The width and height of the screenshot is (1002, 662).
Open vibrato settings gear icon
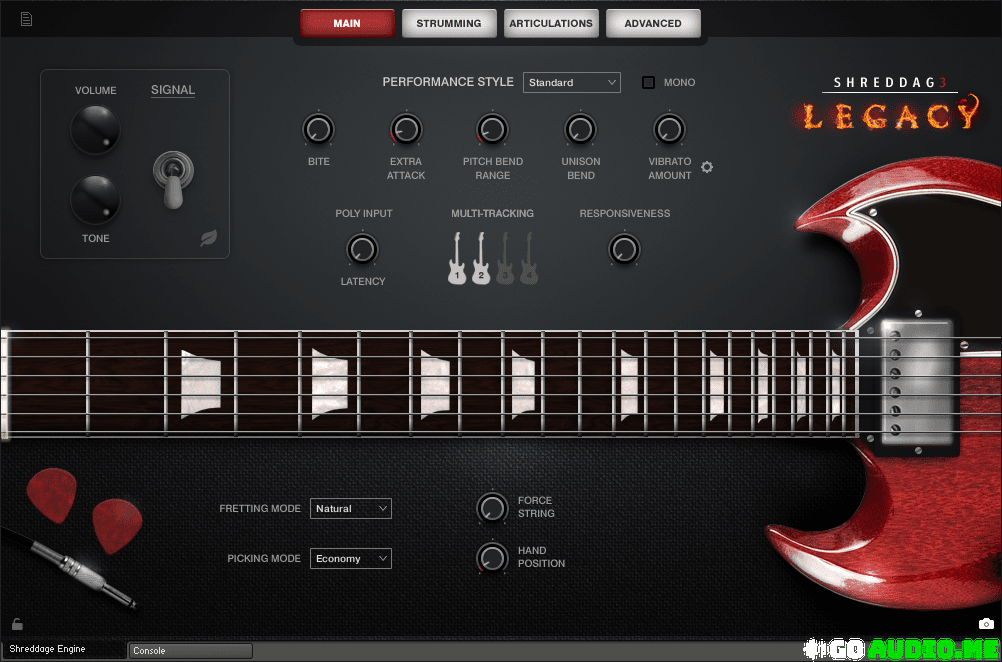click(x=706, y=167)
